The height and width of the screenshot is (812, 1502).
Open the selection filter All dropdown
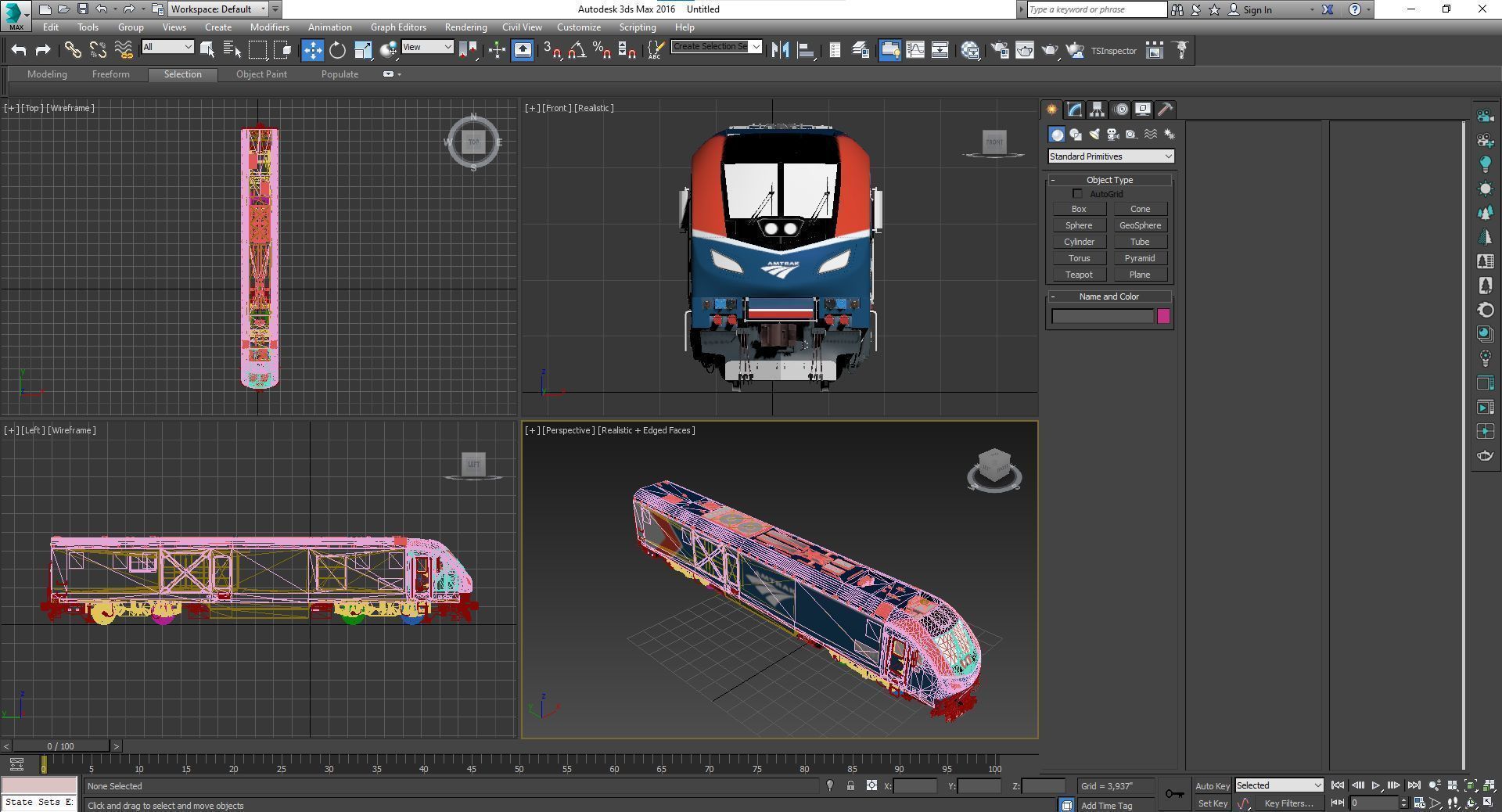[167, 47]
